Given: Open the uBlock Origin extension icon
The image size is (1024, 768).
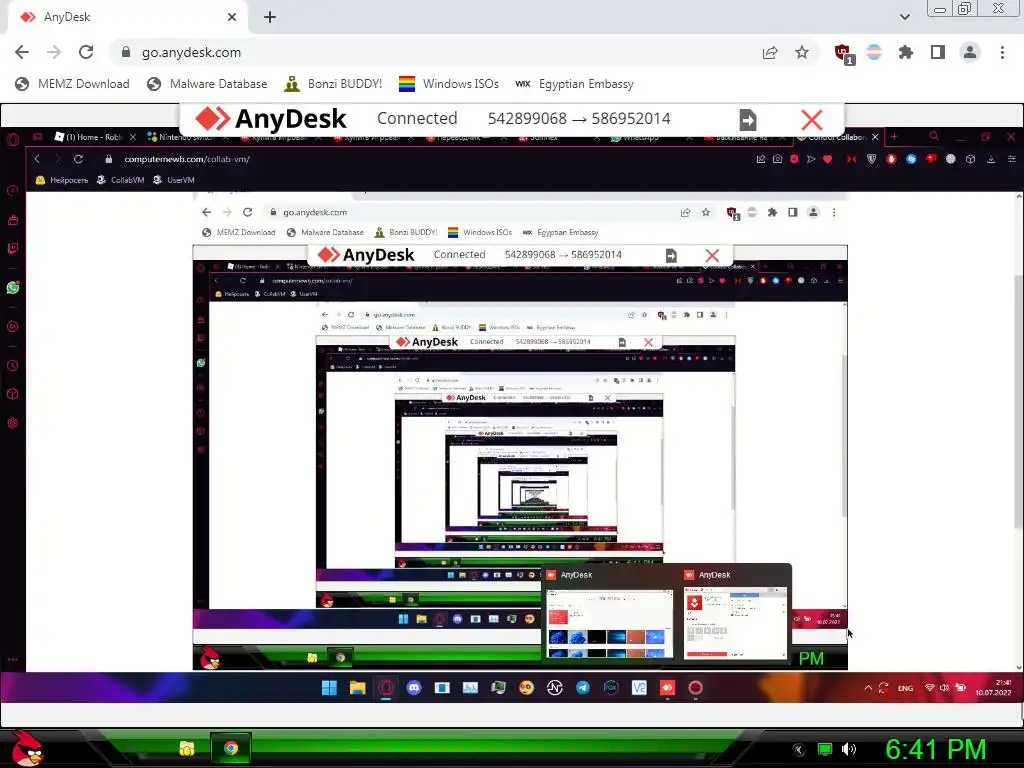Looking at the screenshot, I should click(843, 53).
